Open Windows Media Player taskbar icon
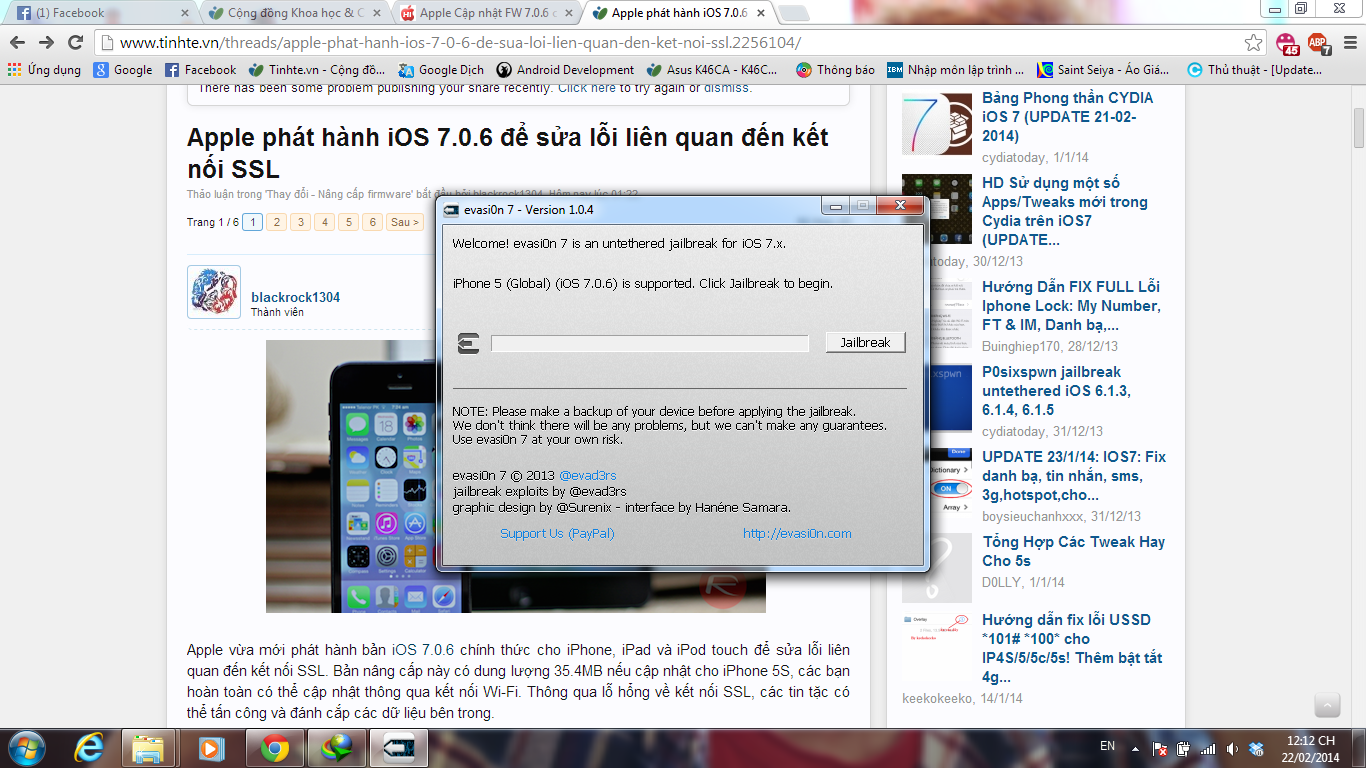Image resolution: width=1366 pixels, height=768 pixels. coord(210,748)
